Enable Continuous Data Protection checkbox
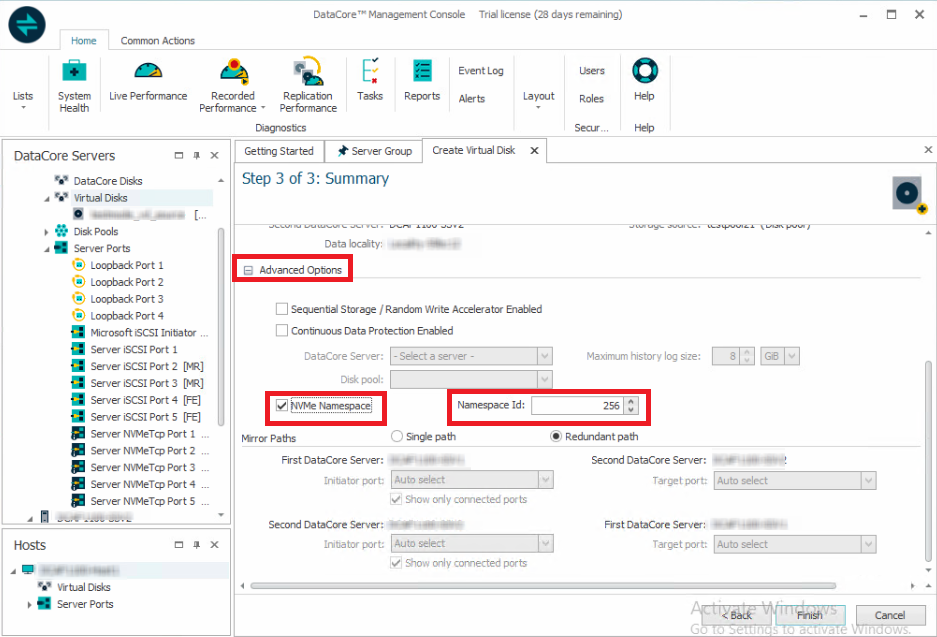This screenshot has height=637, width=937. (x=282, y=331)
